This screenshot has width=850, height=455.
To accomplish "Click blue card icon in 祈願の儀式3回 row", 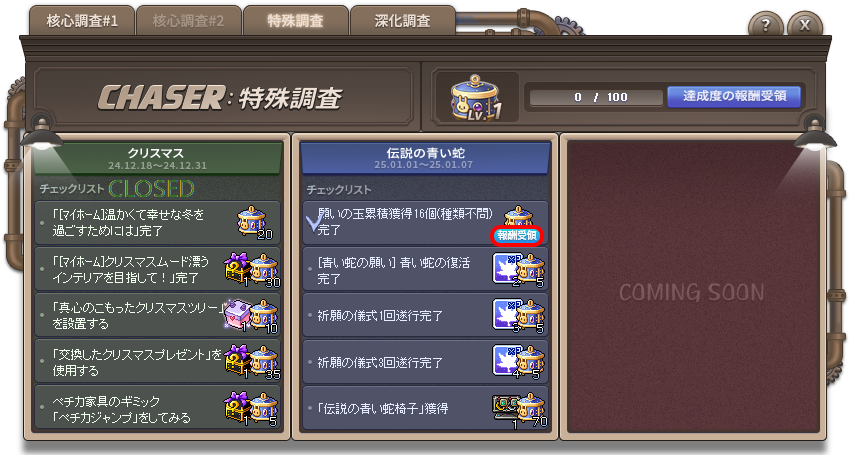I will click(x=506, y=362).
